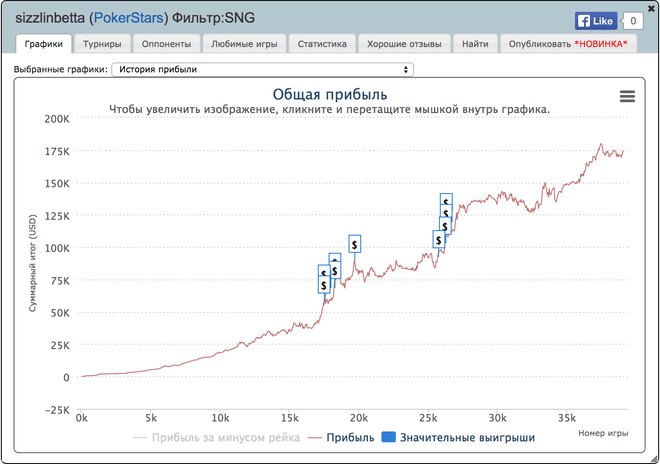The image size is (660, 464).
Task: Click the Выбранные графики label
Action: click(x=61, y=69)
